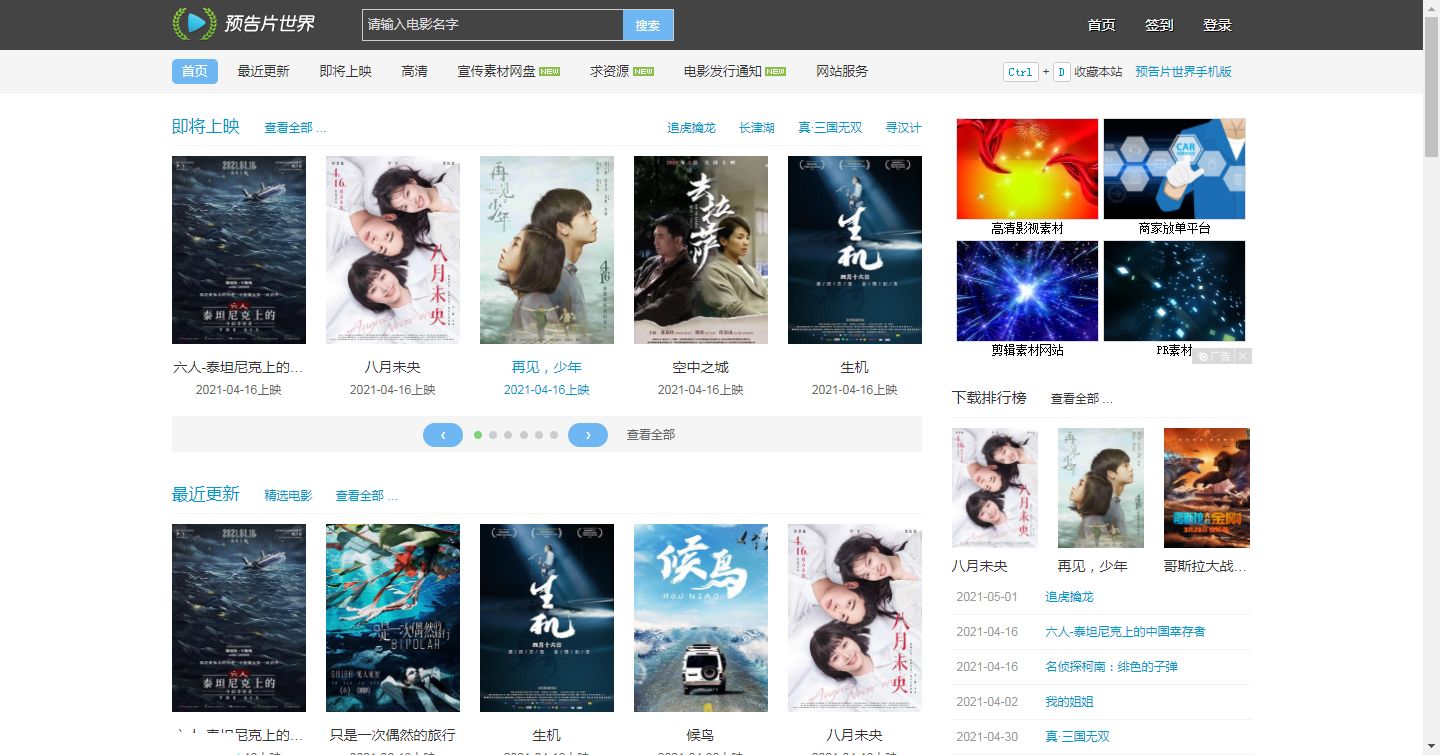Click the 精选电影 link

pyautogui.click(x=288, y=496)
